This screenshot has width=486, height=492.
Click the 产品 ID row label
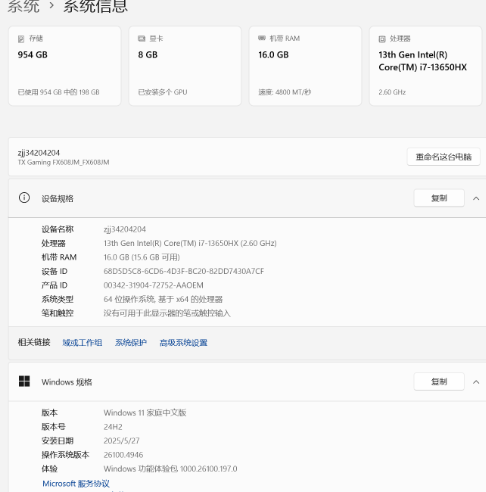tap(54, 285)
